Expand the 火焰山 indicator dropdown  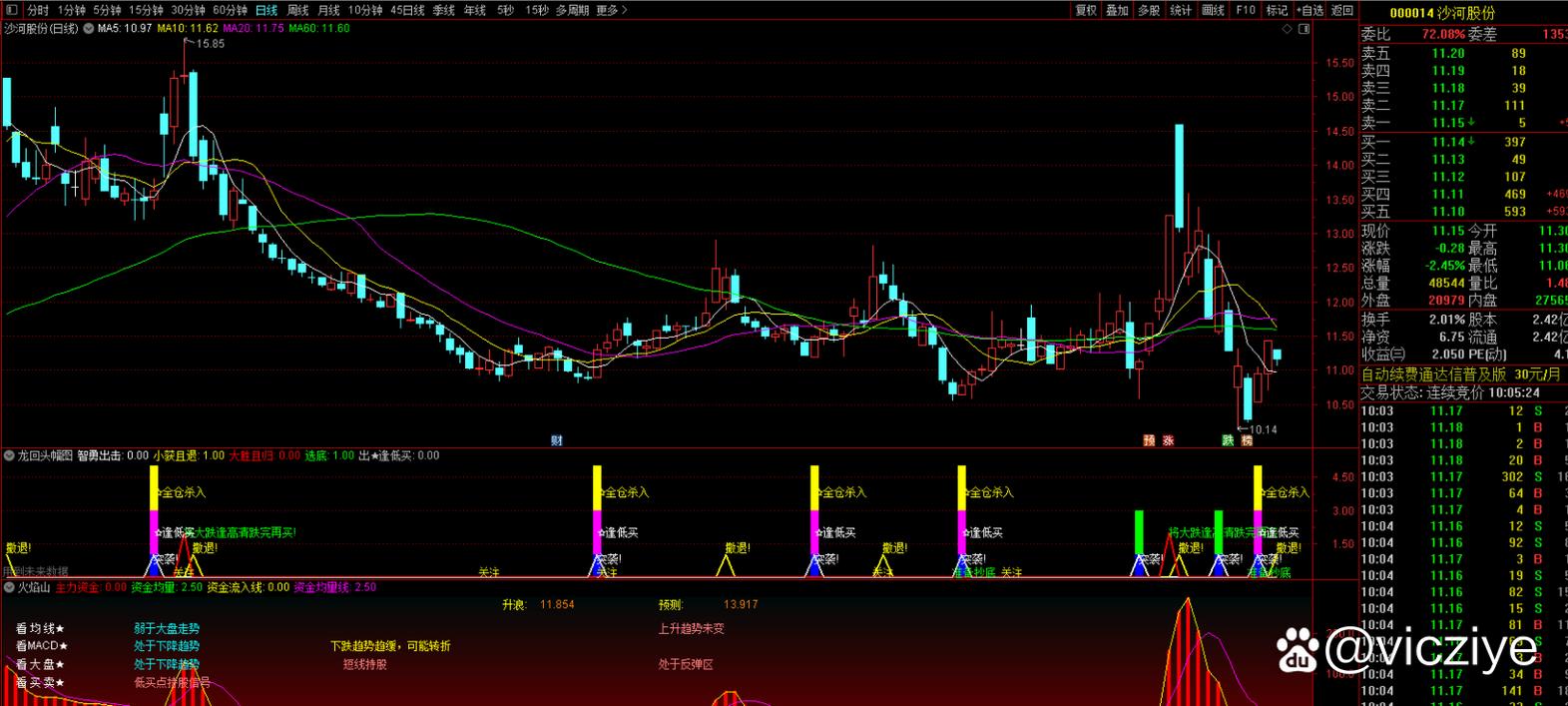pos(9,587)
